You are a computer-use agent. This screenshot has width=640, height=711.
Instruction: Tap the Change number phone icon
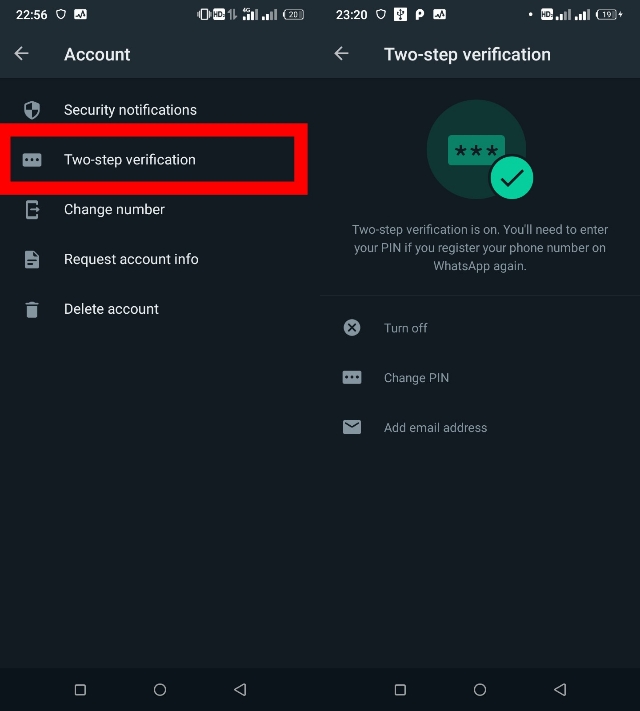pyautogui.click(x=32, y=210)
